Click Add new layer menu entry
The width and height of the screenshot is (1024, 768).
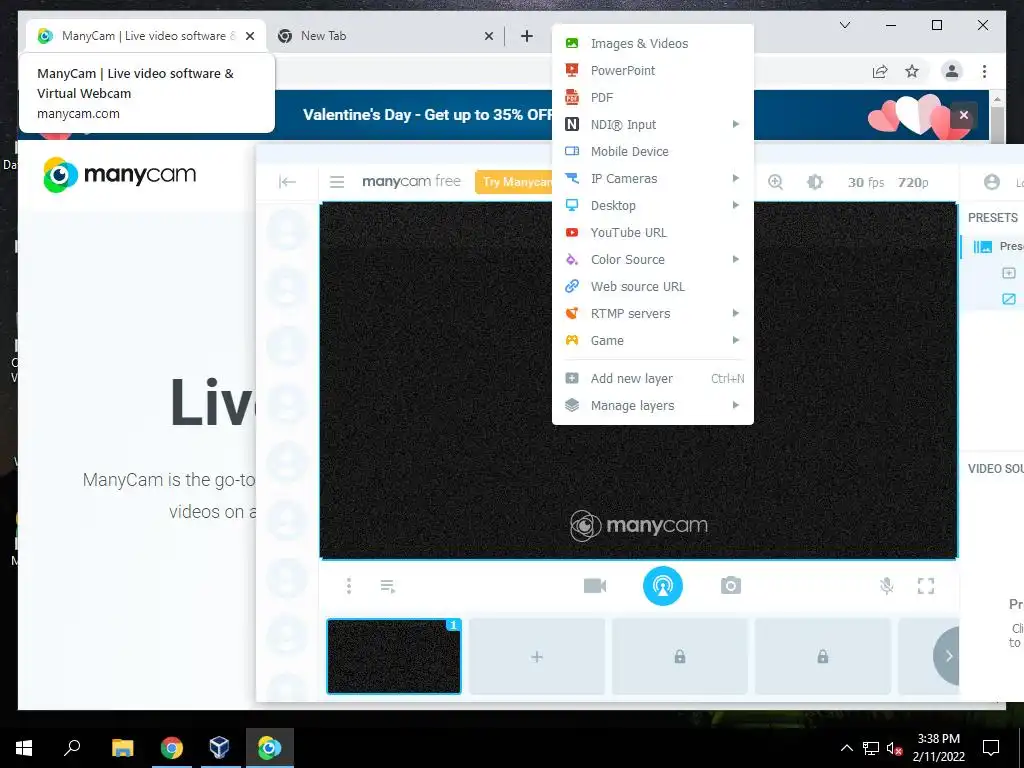coord(652,378)
